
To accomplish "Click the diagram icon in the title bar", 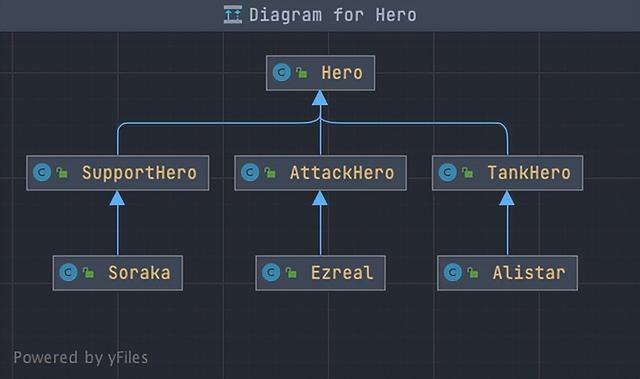I will [233, 15].
